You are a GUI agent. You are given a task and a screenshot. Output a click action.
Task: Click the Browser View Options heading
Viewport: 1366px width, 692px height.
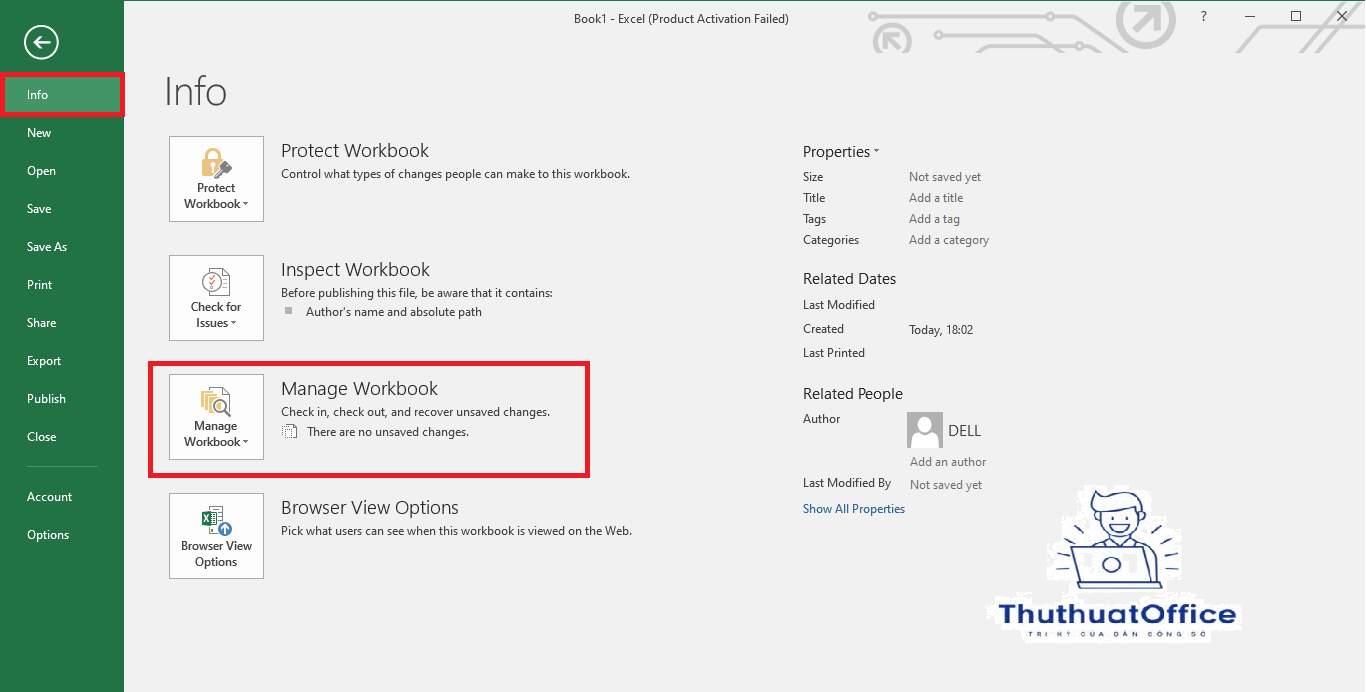[x=370, y=508]
